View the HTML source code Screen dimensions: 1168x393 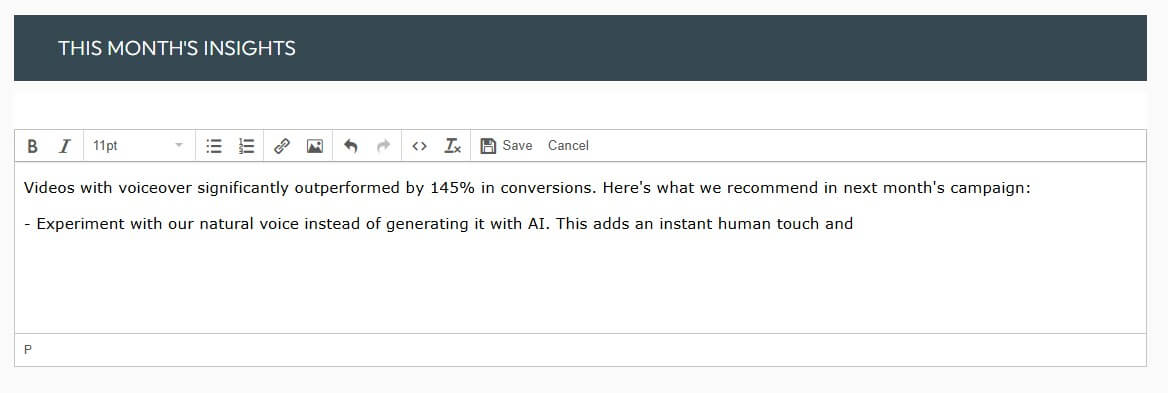[419, 146]
